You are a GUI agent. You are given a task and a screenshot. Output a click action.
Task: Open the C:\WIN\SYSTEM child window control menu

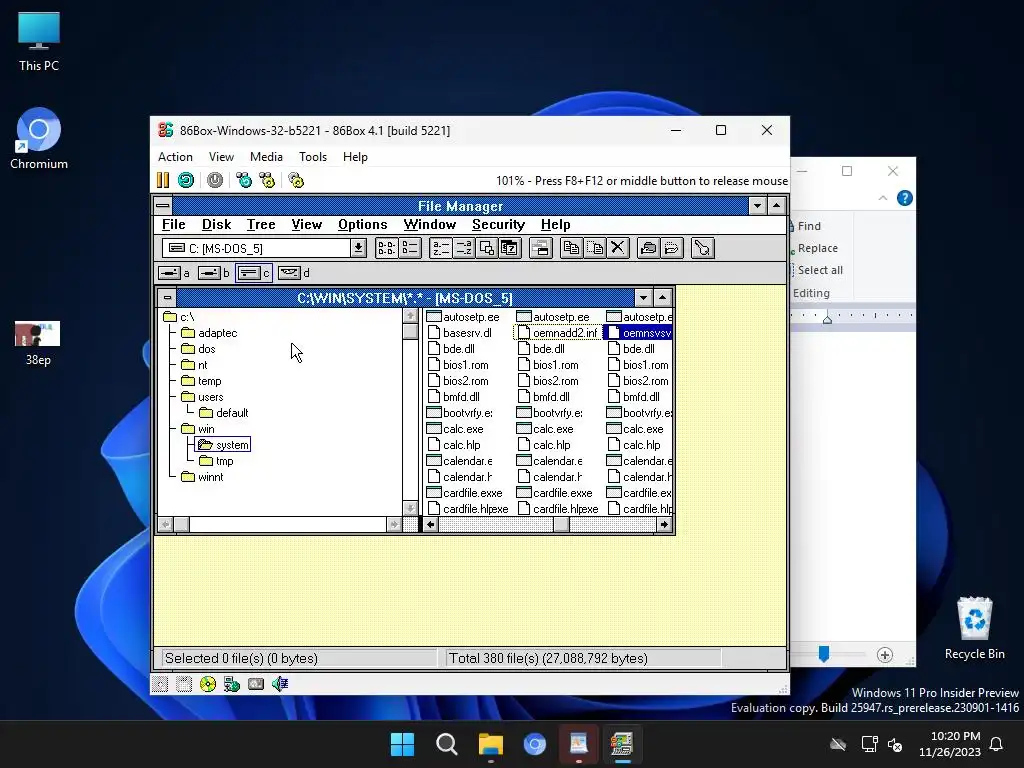click(x=167, y=298)
